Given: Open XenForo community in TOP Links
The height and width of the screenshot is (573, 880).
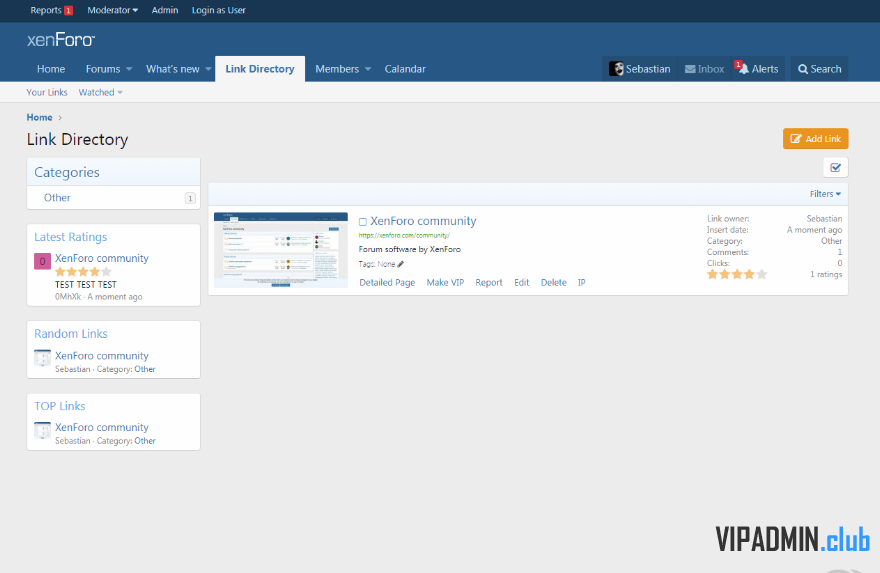Looking at the screenshot, I should tap(102, 427).
